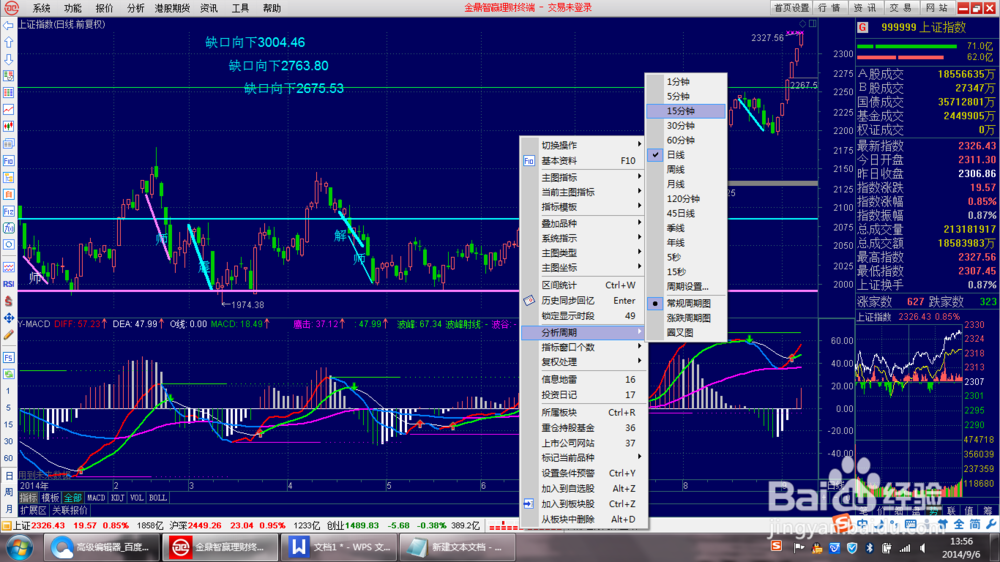Open WPS document from Windows taskbar
1000x562 pixels.
tap(339, 547)
